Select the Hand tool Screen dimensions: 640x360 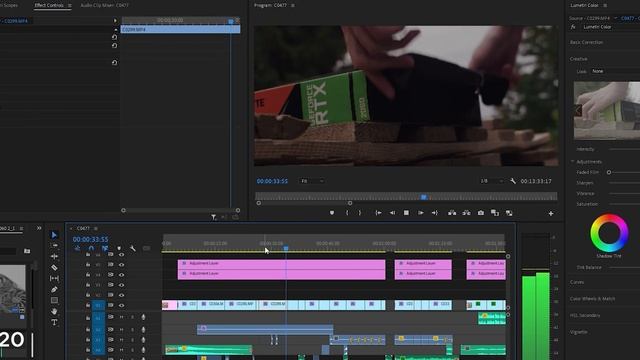coord(54,311)
